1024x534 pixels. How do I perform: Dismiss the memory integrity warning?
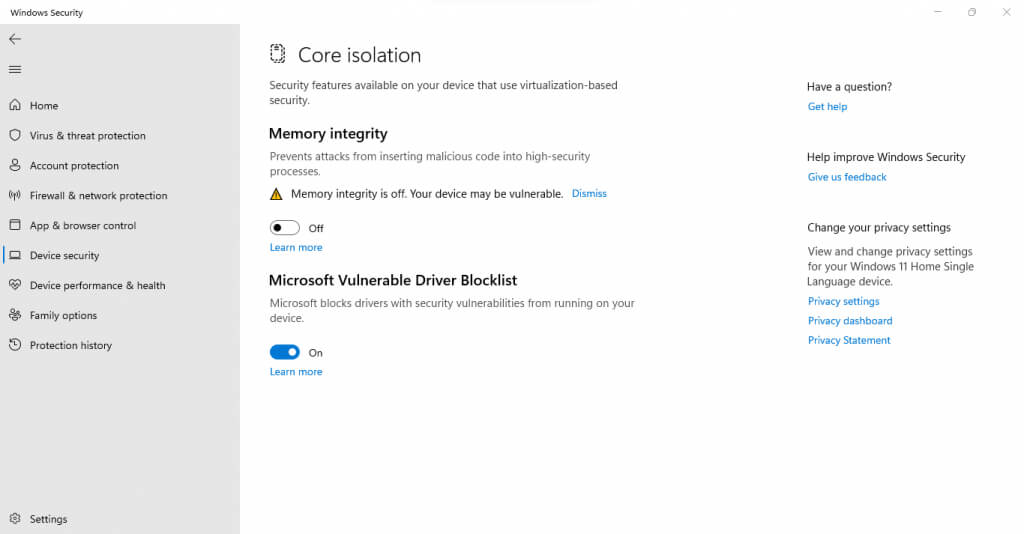click(x=589, y=194)
